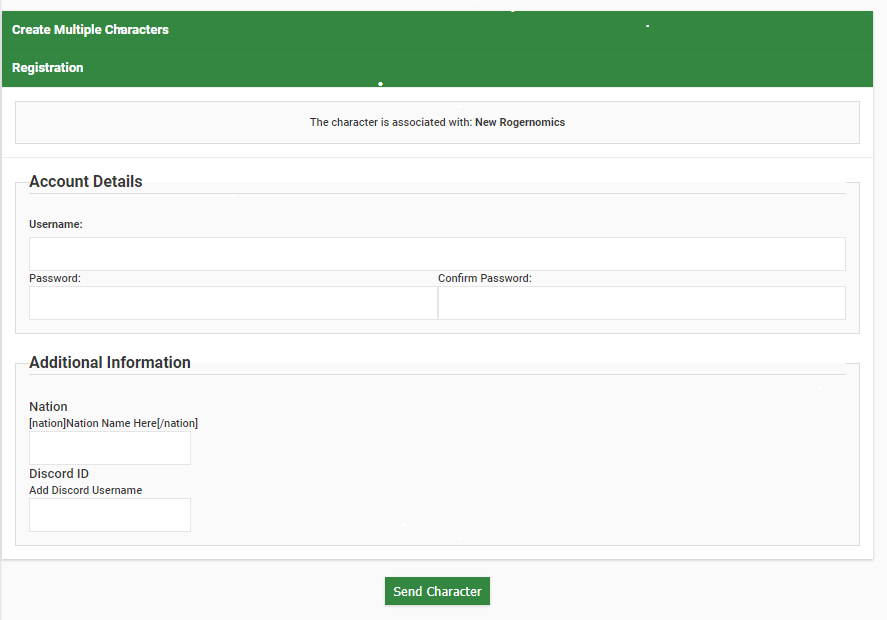This screenshot has height=620, width=887.
Task: Click the Username input field
Action: 437,254
